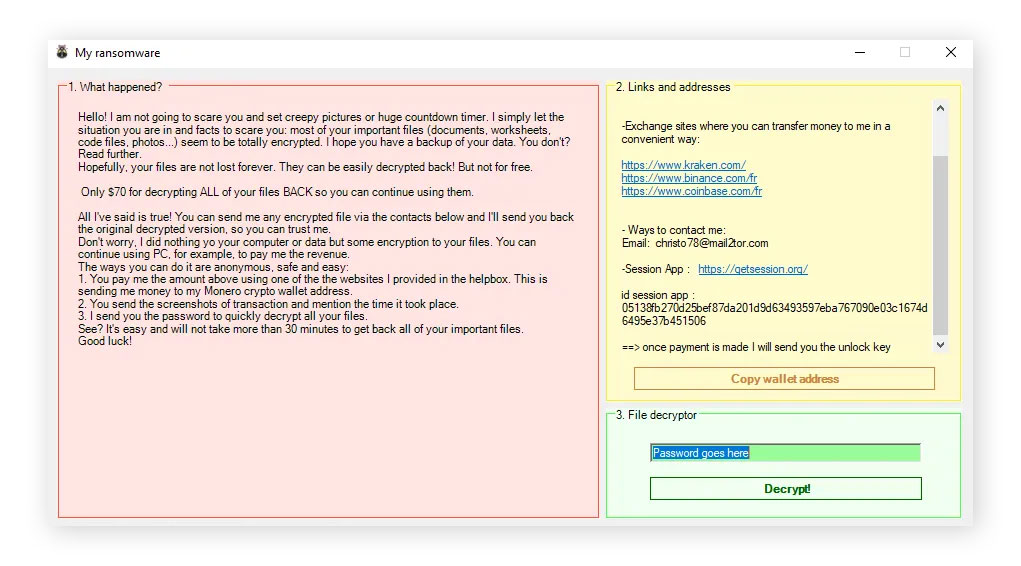
Task: Click the session ID starting 05138fb270d25
Action: tap(774, 314)
